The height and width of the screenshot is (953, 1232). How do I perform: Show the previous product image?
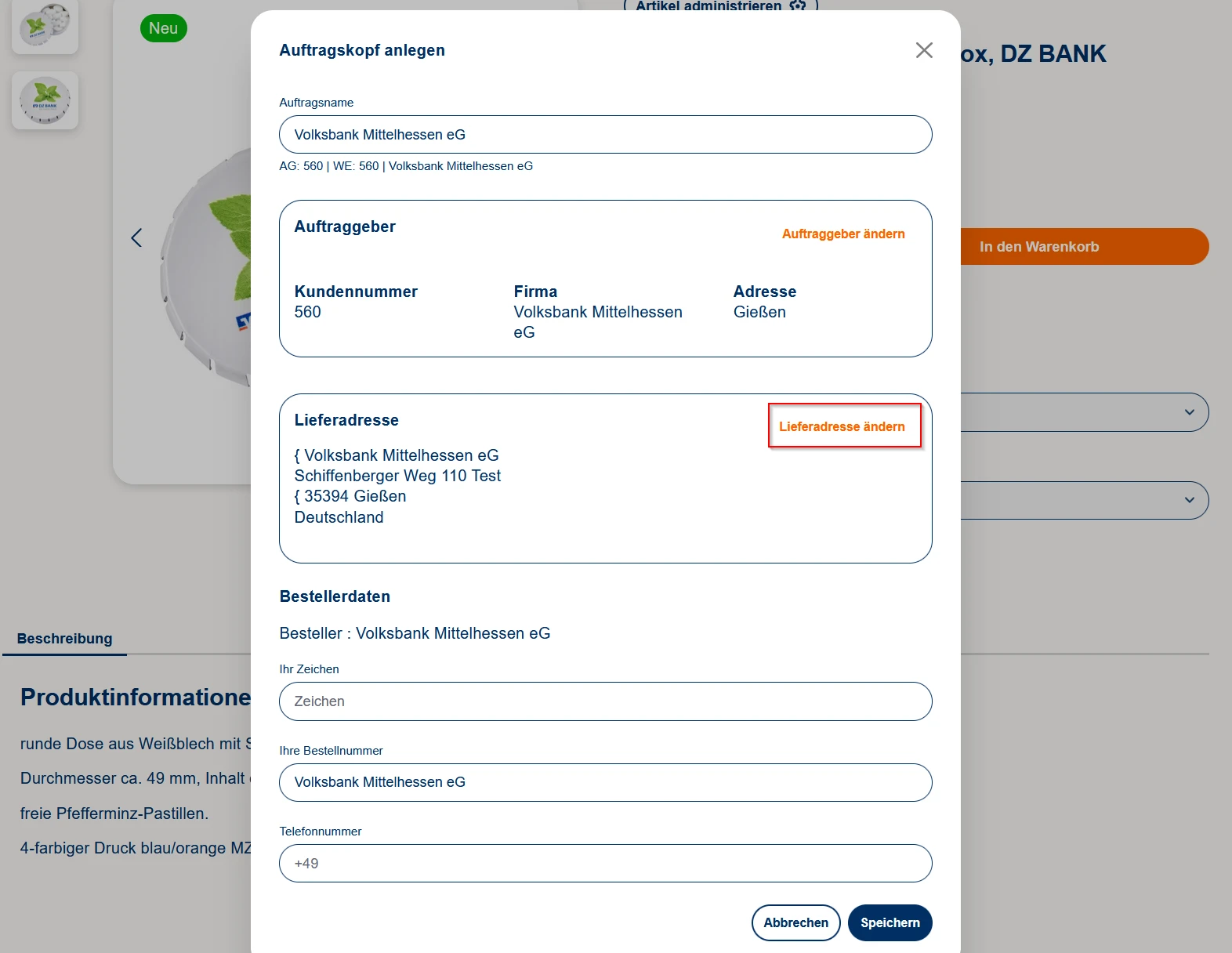[x=136, y=237]
